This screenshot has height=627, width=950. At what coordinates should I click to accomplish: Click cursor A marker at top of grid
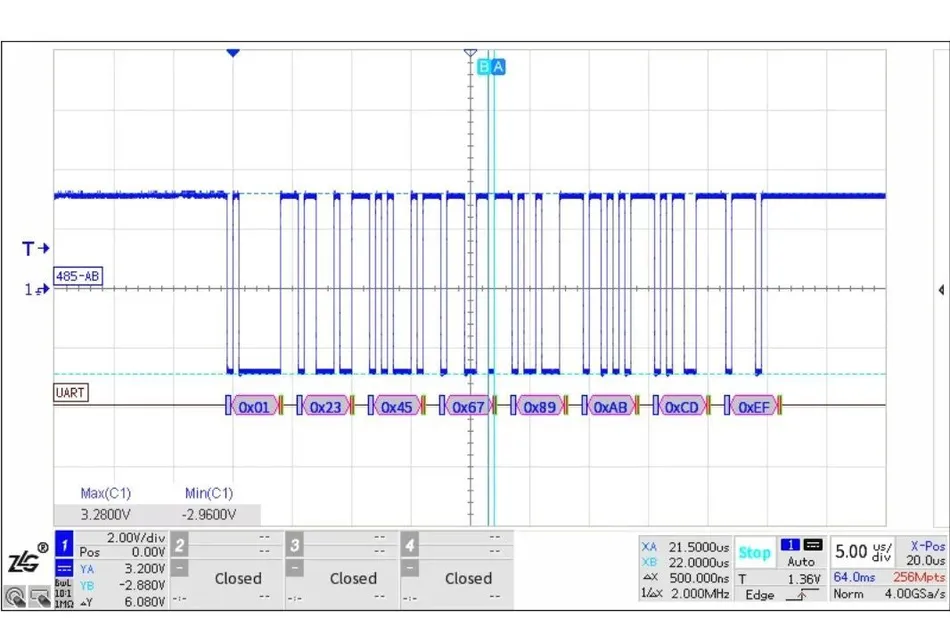coord(499,67)
